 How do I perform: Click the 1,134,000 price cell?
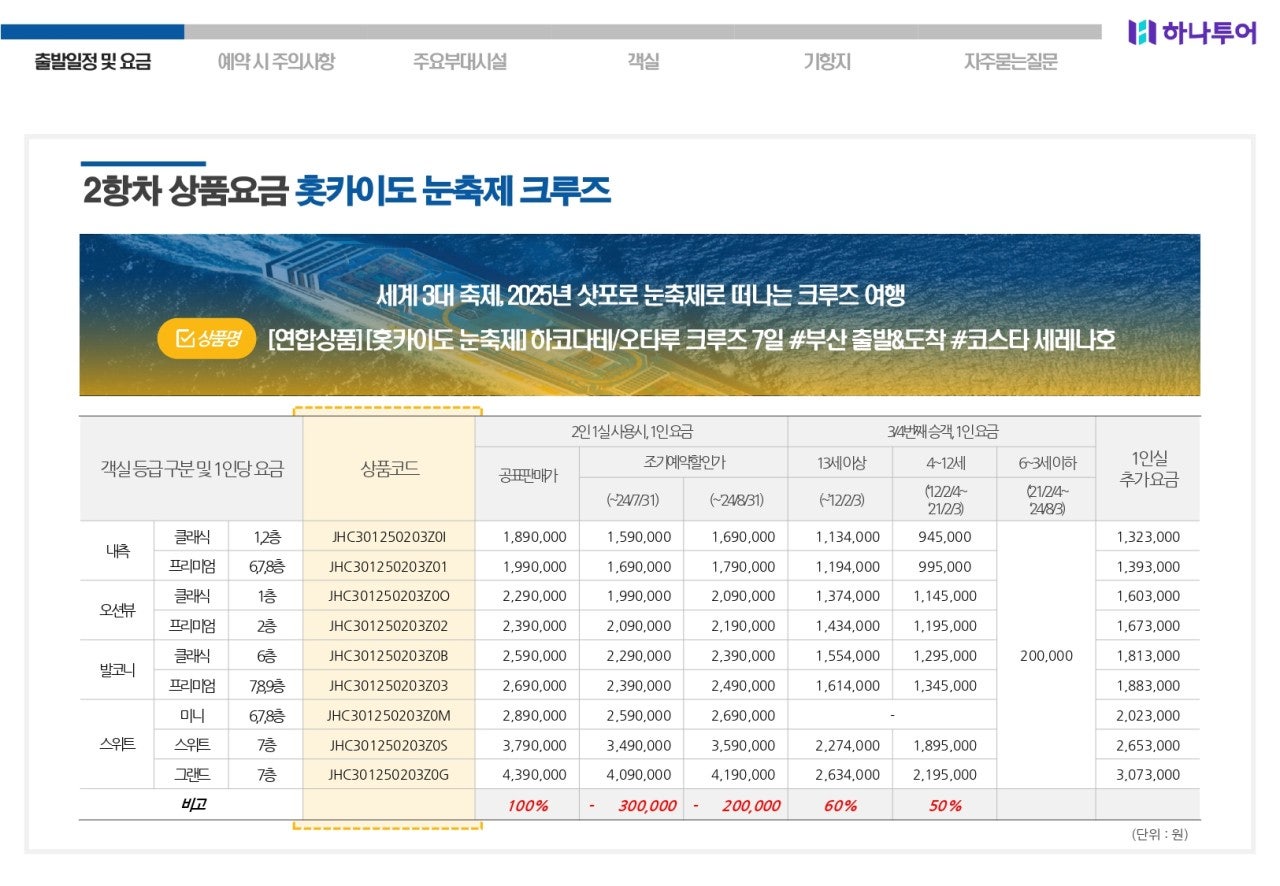pos(848,537)
